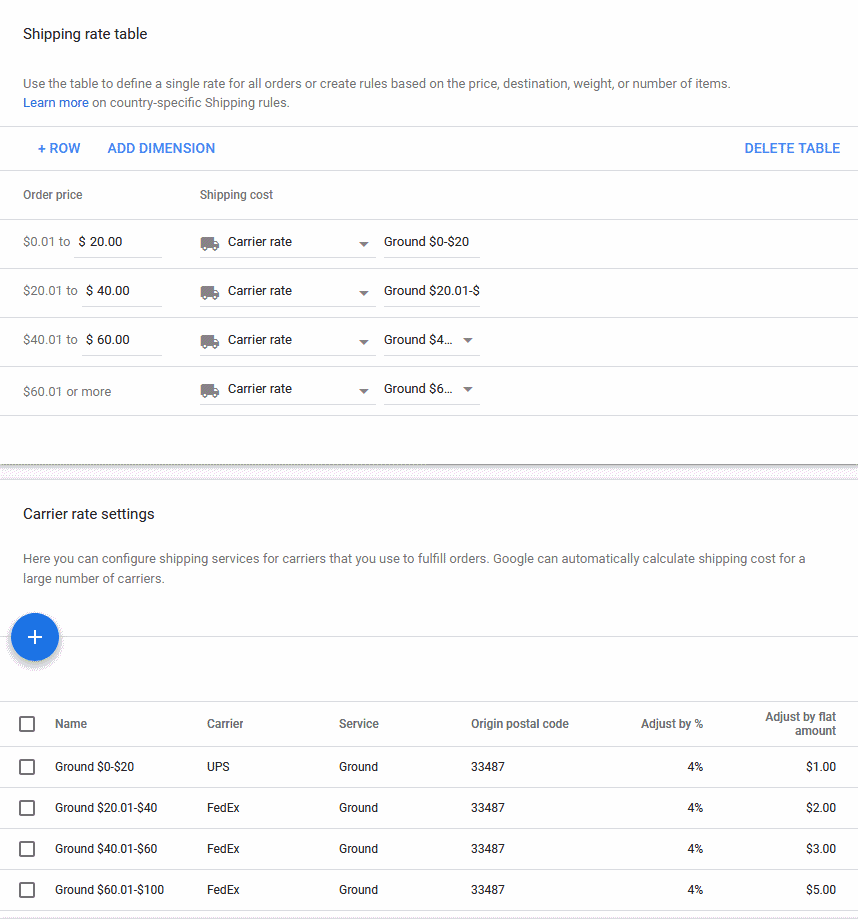Viewport: 858px width, 920px height.
Task: Open the Learn more link
Action: click(56, 102)
